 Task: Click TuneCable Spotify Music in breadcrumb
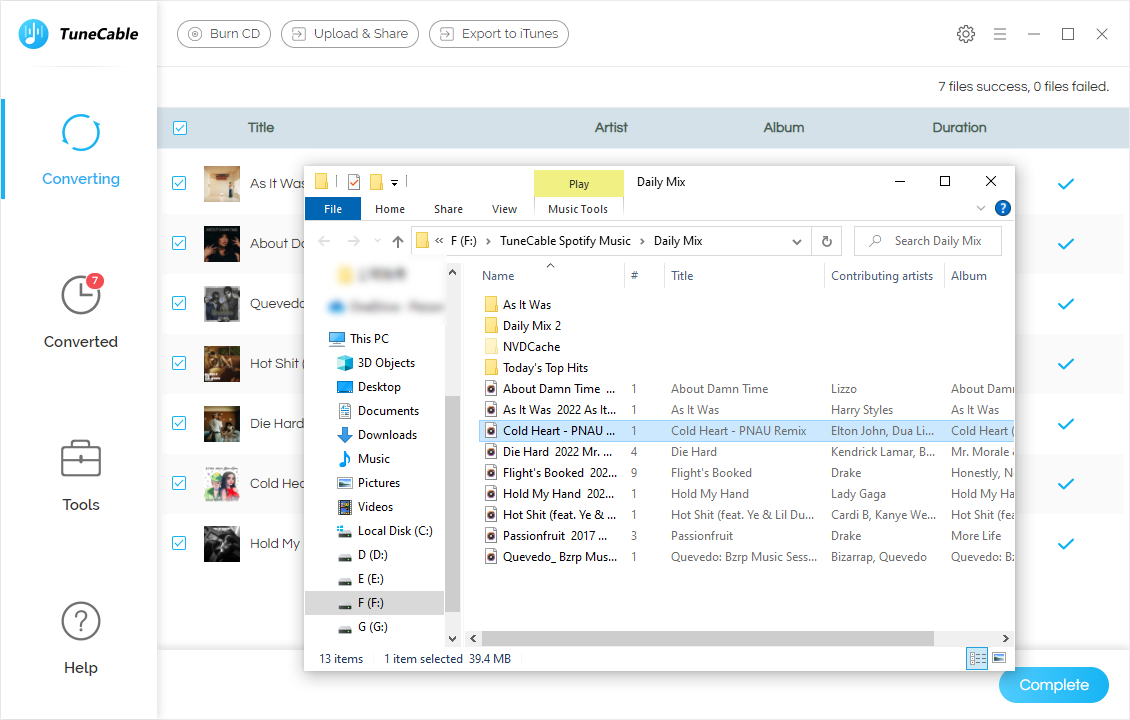click(565, 241)
